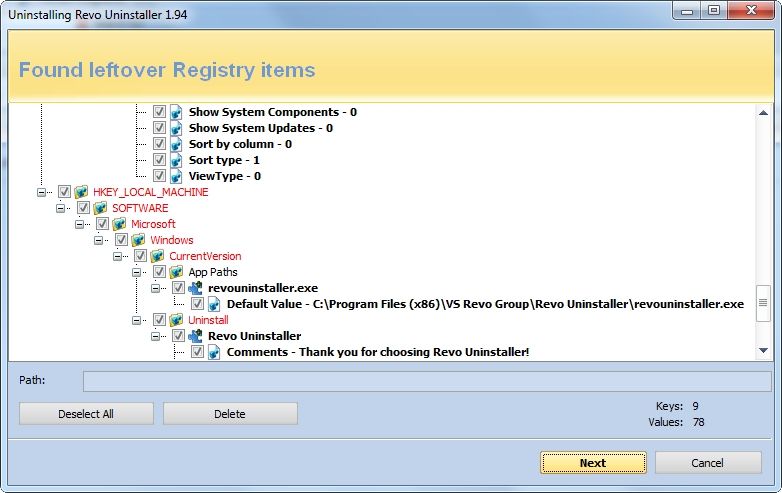Screen dimensions: 782x493
Task: Minimize the Uninstalling Revo Uninstaller window
Action: (687, 10)
